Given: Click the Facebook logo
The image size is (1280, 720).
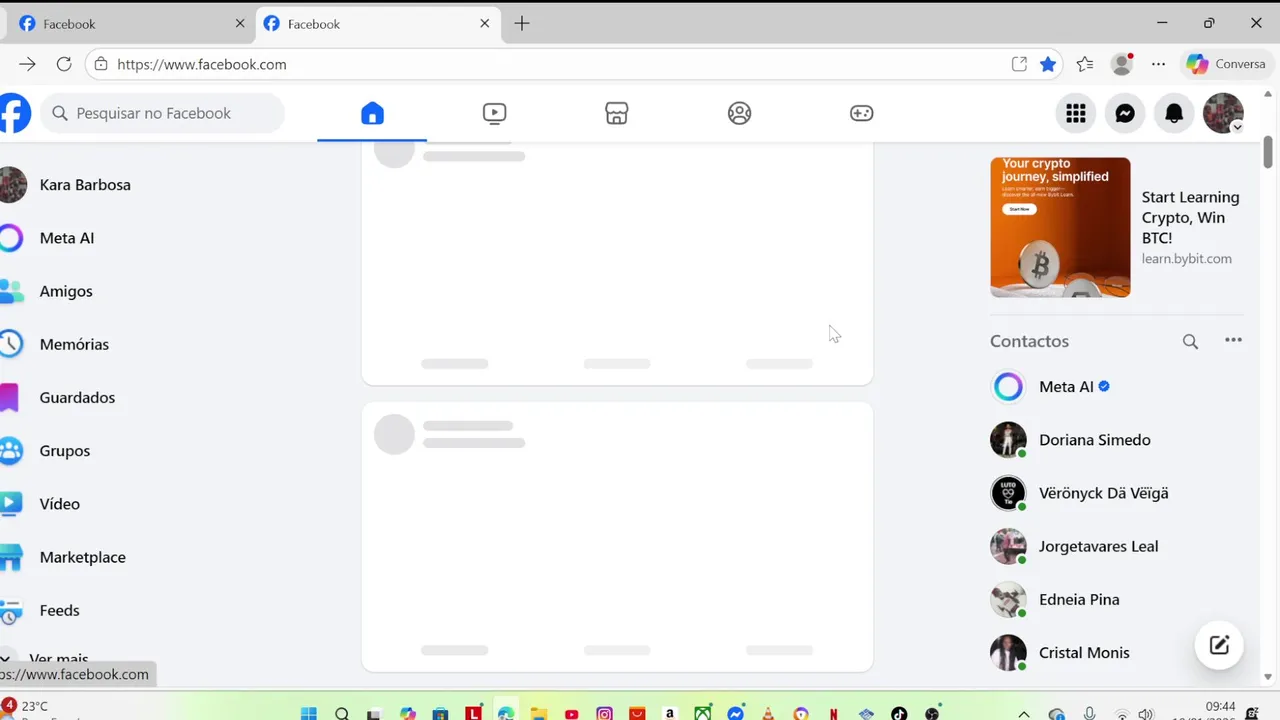Looking at the screenshot, I should 14,113.
